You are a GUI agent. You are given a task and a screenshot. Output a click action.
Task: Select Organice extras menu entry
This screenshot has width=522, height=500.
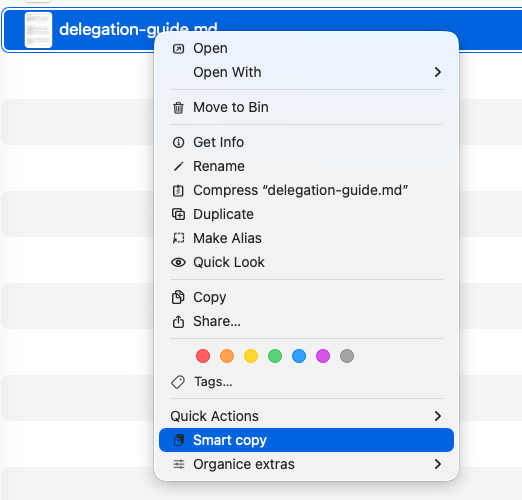click(x=306, y=464)
